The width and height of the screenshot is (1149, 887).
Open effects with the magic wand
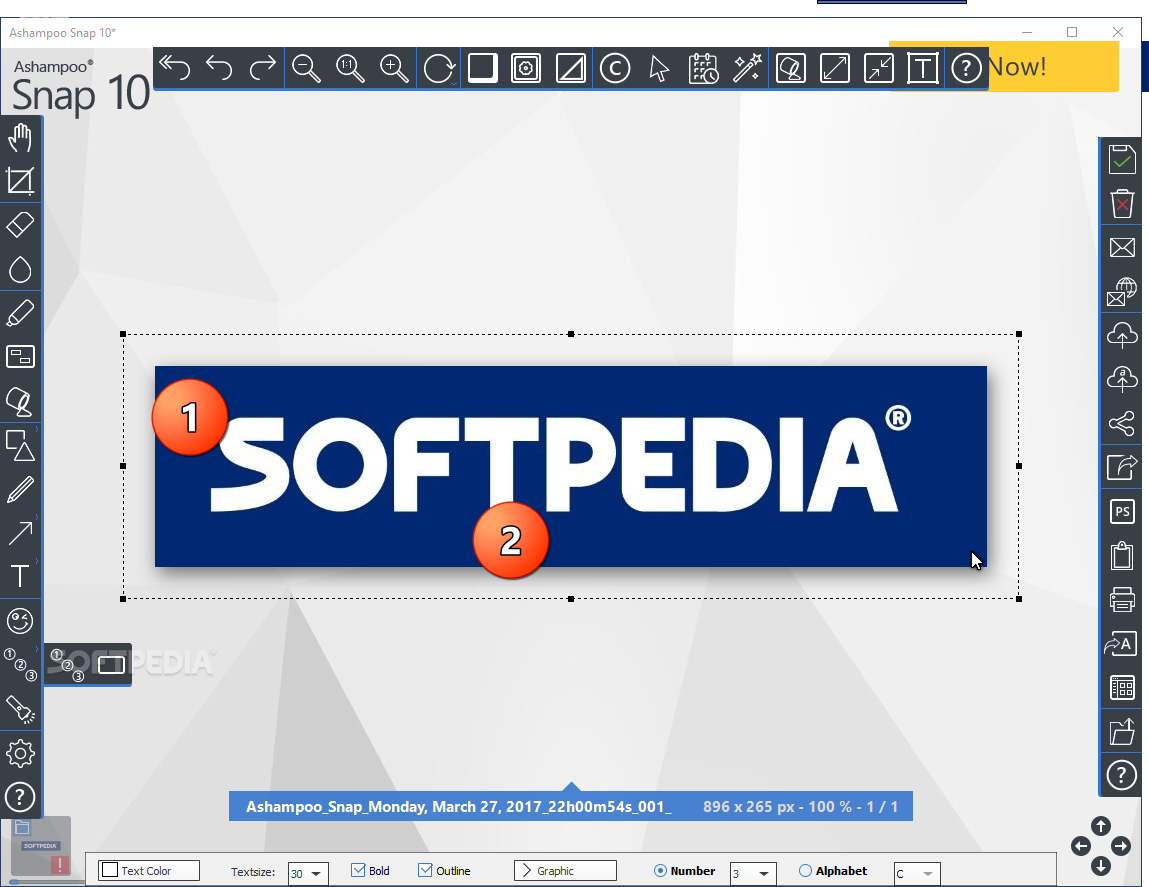pos(747,68)
